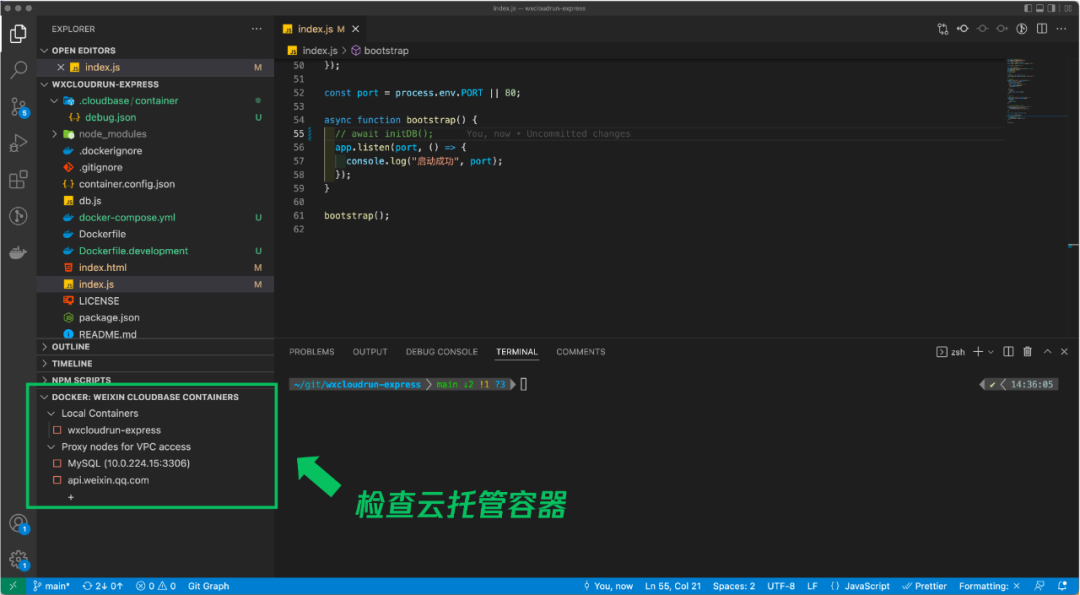This screenshot has height=595, width=1080.
Task: Toggle the api.weixin.qq.com proxy node square
Action: [57, 481]
